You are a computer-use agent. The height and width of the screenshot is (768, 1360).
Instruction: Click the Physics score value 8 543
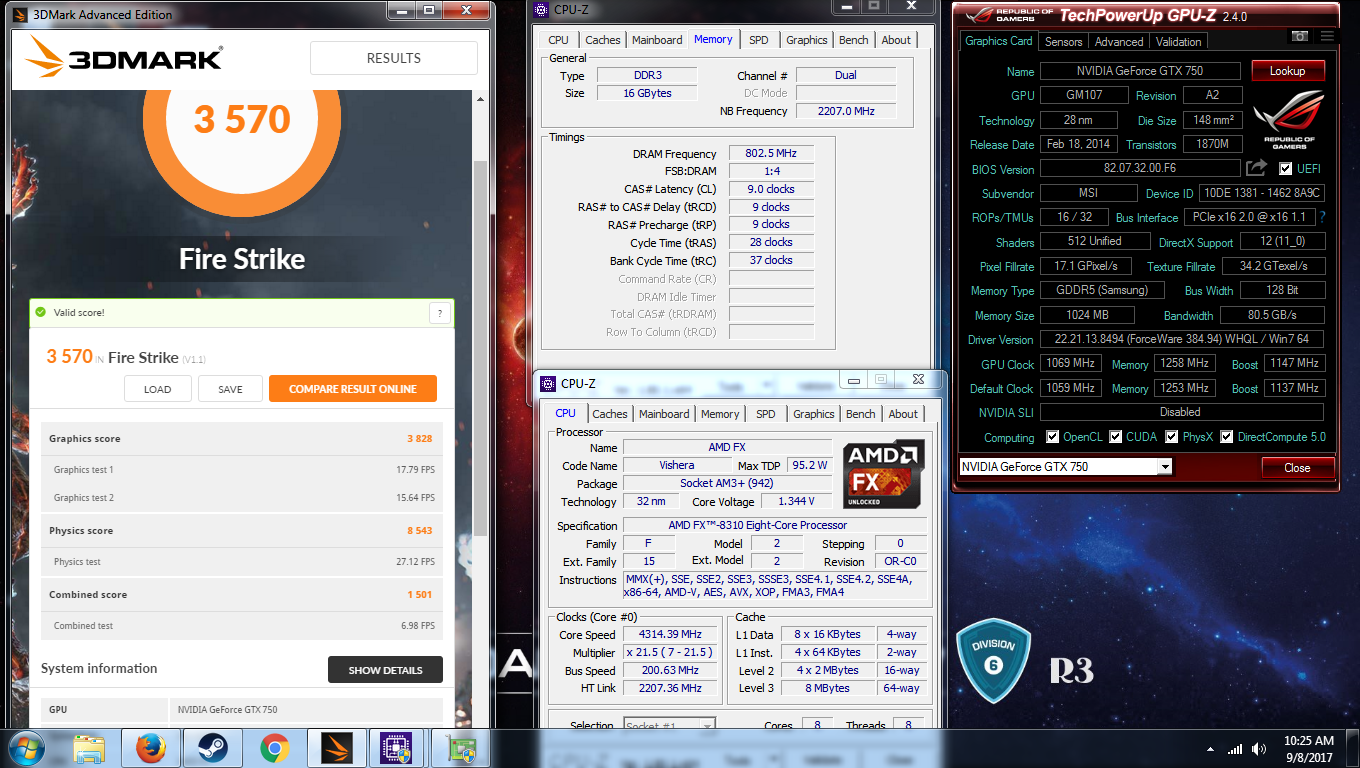[419, 531]
